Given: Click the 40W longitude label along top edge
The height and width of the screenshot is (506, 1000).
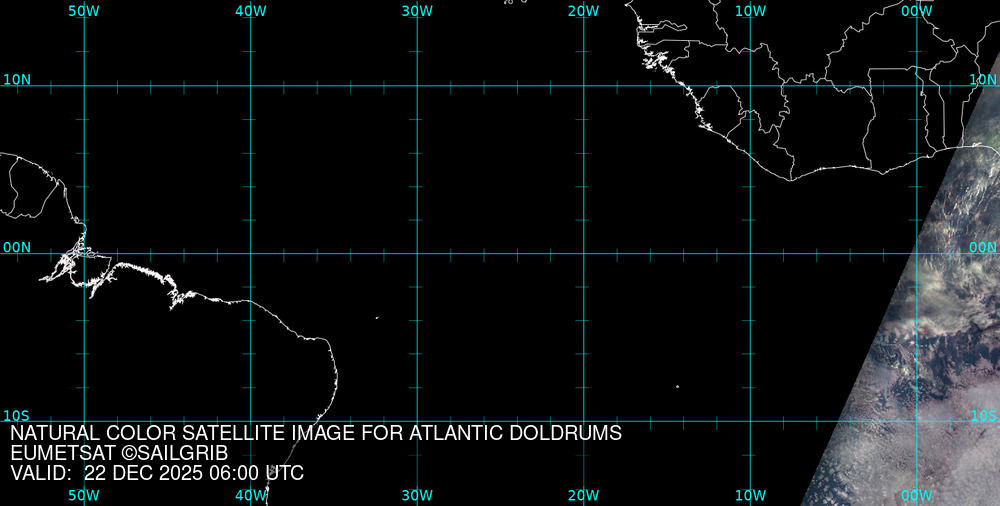Looking at the screenshot, I should (x=251, y=10).
